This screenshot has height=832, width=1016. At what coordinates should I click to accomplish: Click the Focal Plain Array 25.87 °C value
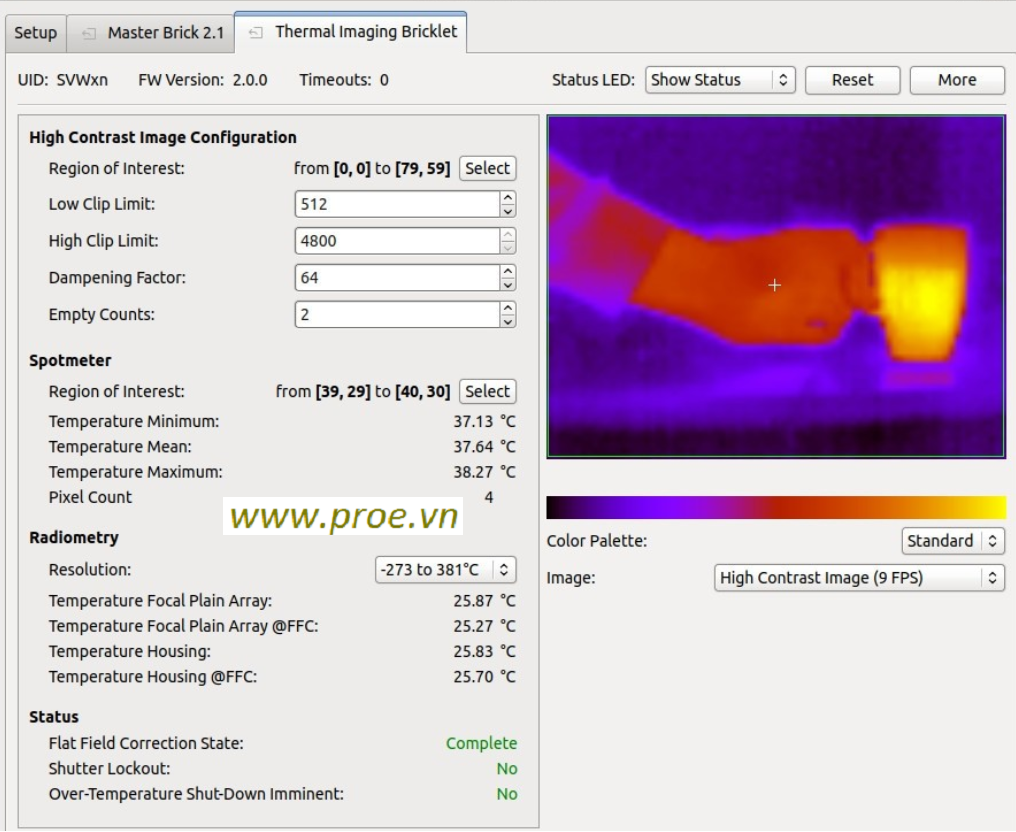pyautogui.click(x=484, y=601)
